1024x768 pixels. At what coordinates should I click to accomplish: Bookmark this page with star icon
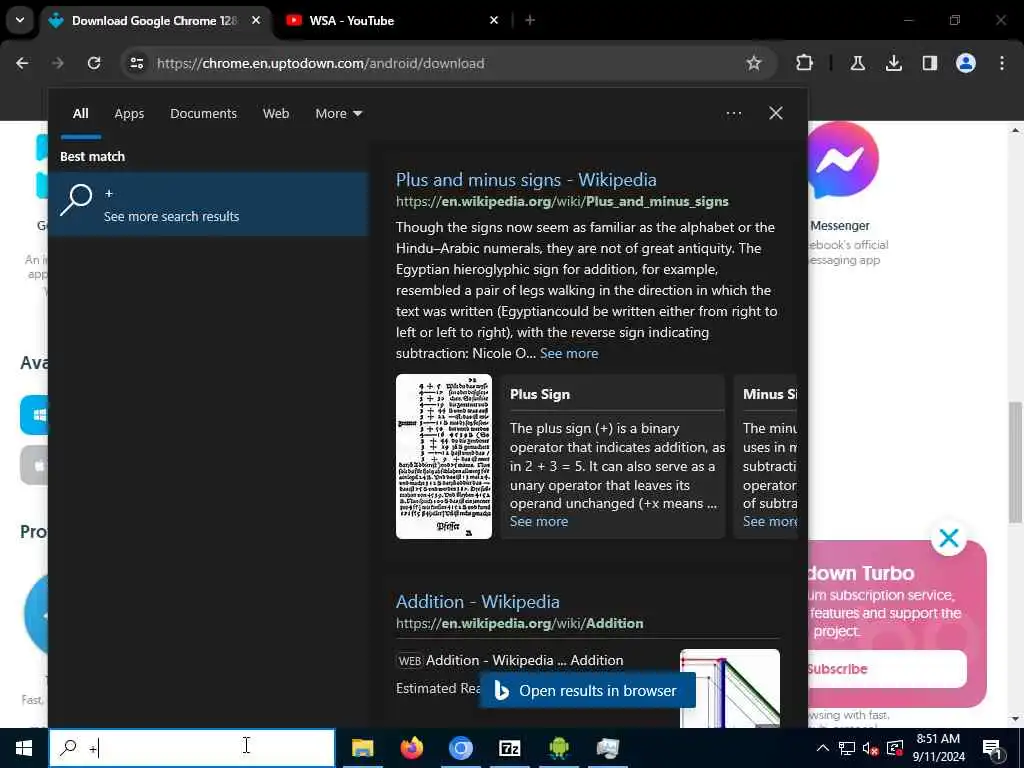[754, 63]
